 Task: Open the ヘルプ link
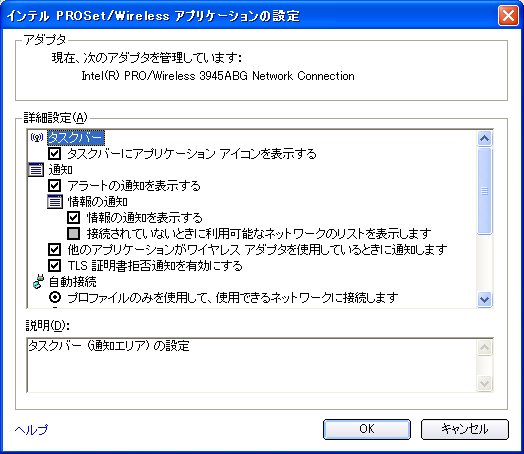coord(31,429)
